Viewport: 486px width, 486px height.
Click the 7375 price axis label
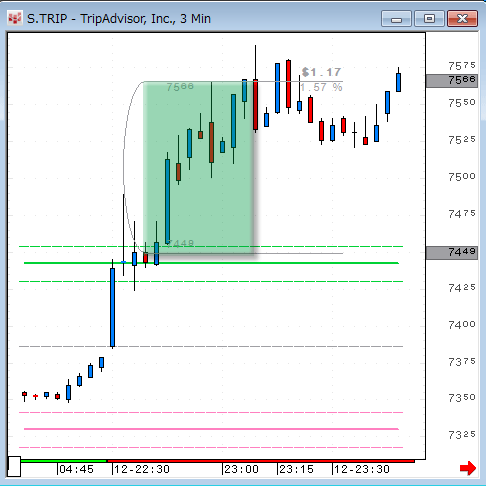[462, 361]
